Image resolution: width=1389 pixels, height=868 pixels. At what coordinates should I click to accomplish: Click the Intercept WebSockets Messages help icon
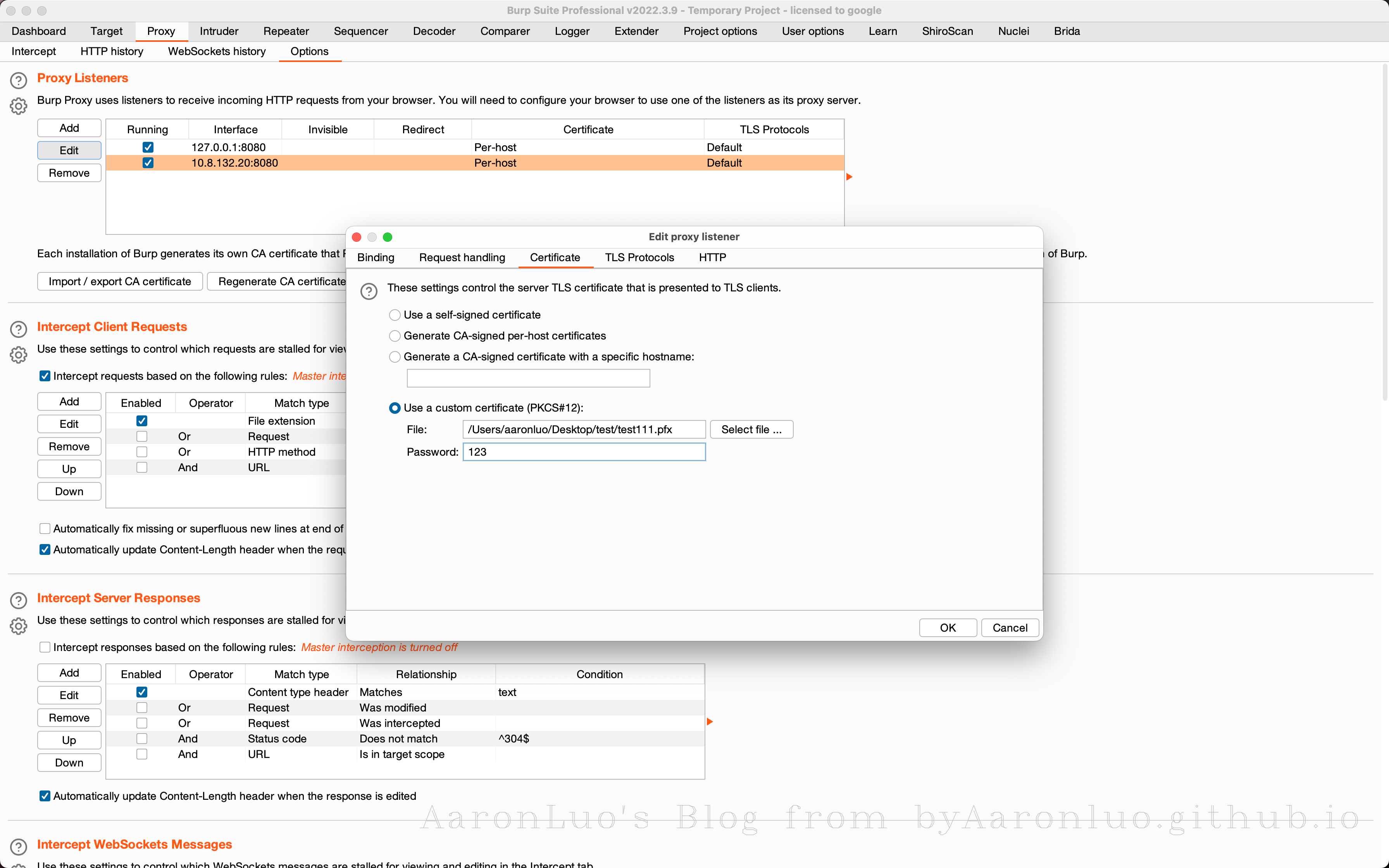18,847
